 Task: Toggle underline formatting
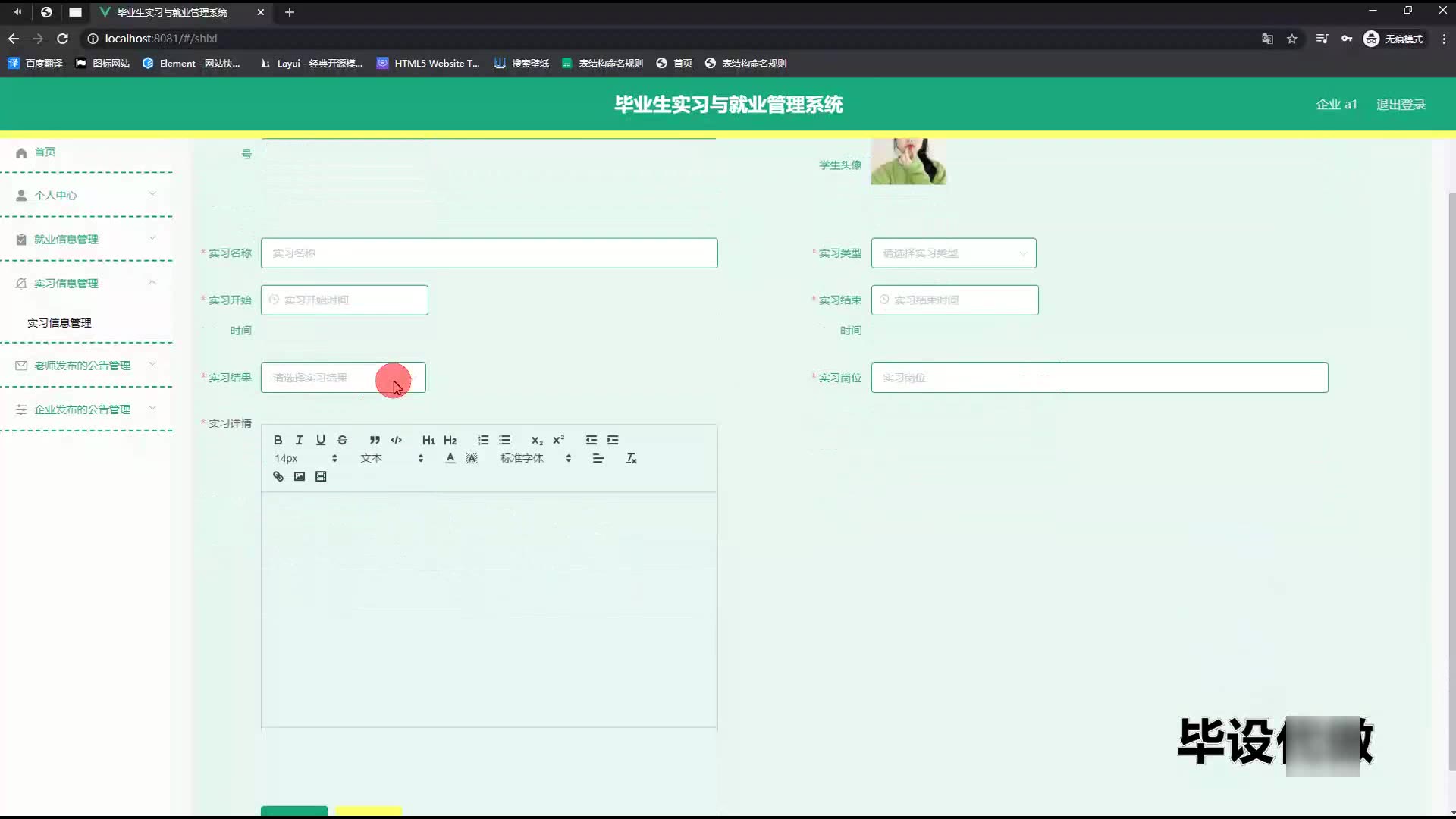[321, 440]
